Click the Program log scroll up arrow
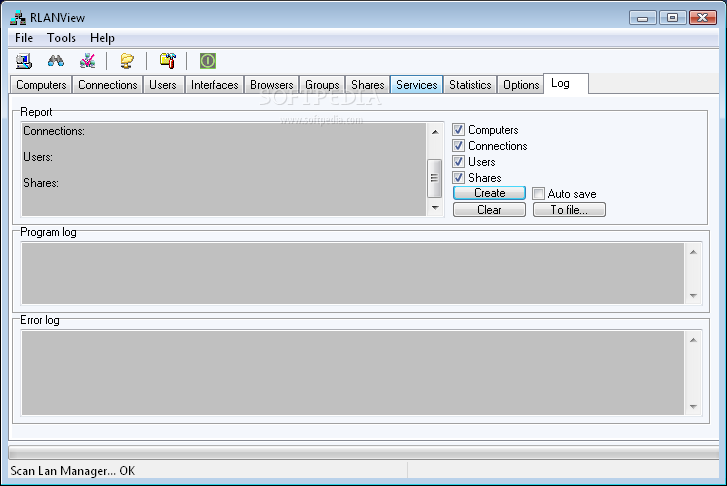Screen dimensions: 727x486 pos(694,252)
